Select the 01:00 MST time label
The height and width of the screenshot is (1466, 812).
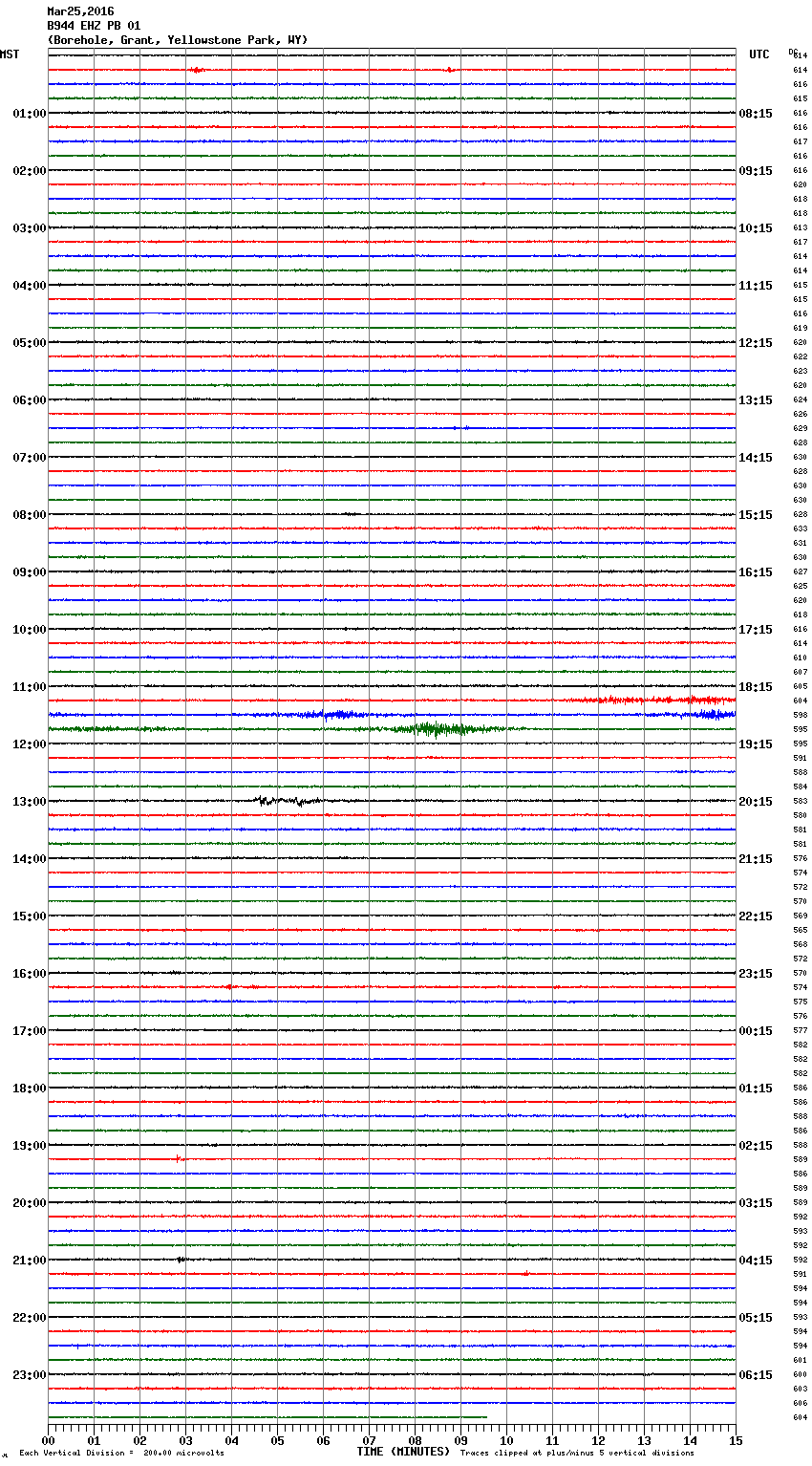pos(30,114)
